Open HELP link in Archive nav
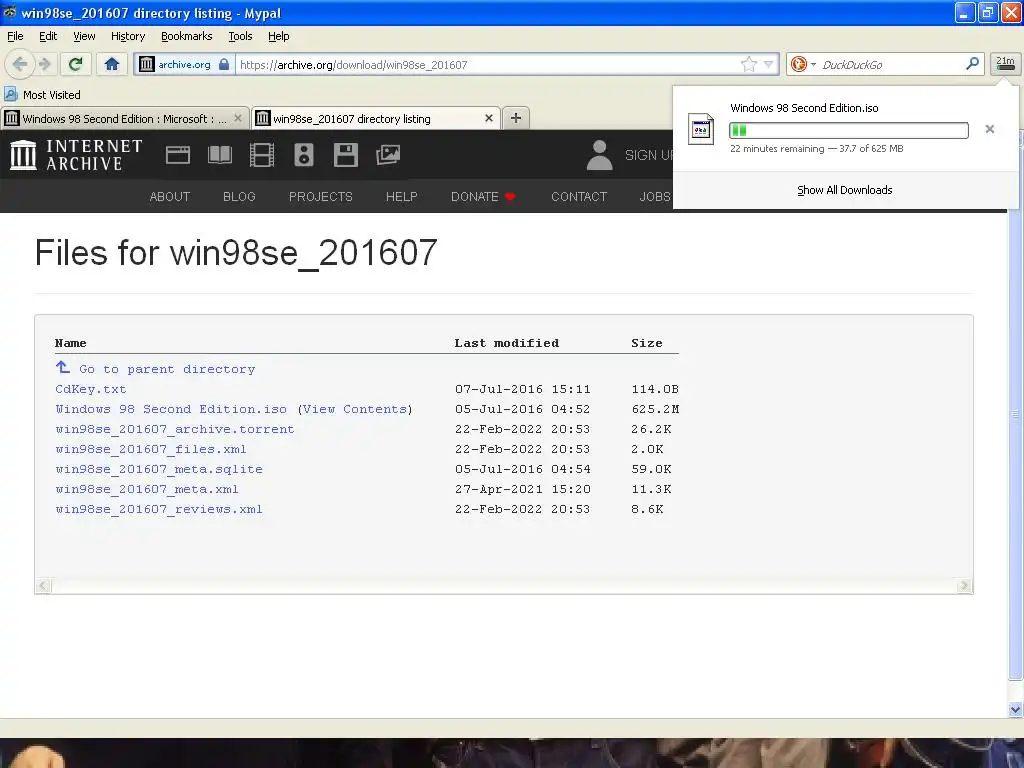This screenshot has width=1024, height=768. (402, 197)
